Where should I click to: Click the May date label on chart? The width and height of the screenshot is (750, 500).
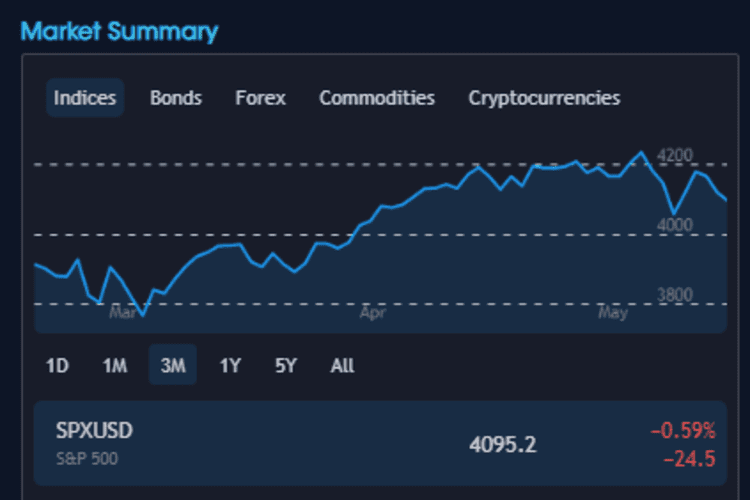point(612,313)
